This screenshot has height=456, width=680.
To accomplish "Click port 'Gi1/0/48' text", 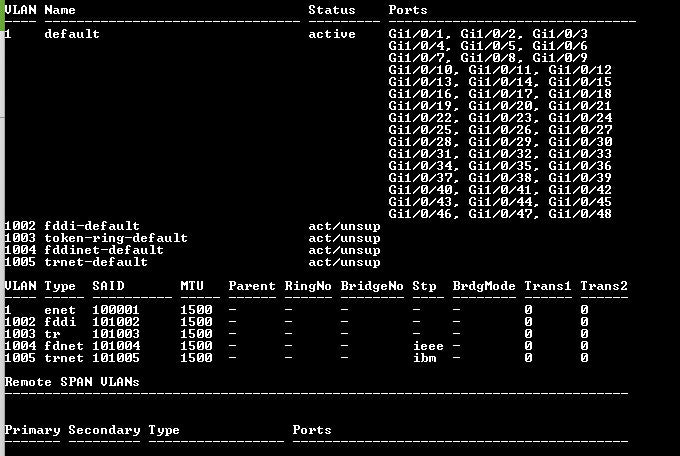I will click(x=580, y=214).
